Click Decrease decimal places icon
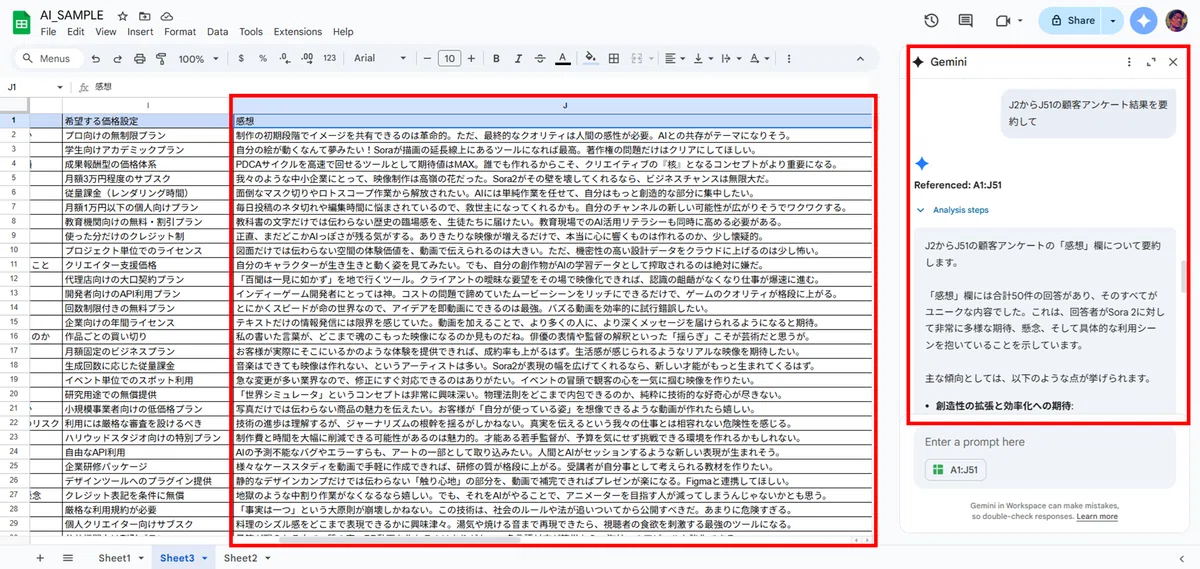The height and width of the screenshot is (569, 1200). (284, 58)
